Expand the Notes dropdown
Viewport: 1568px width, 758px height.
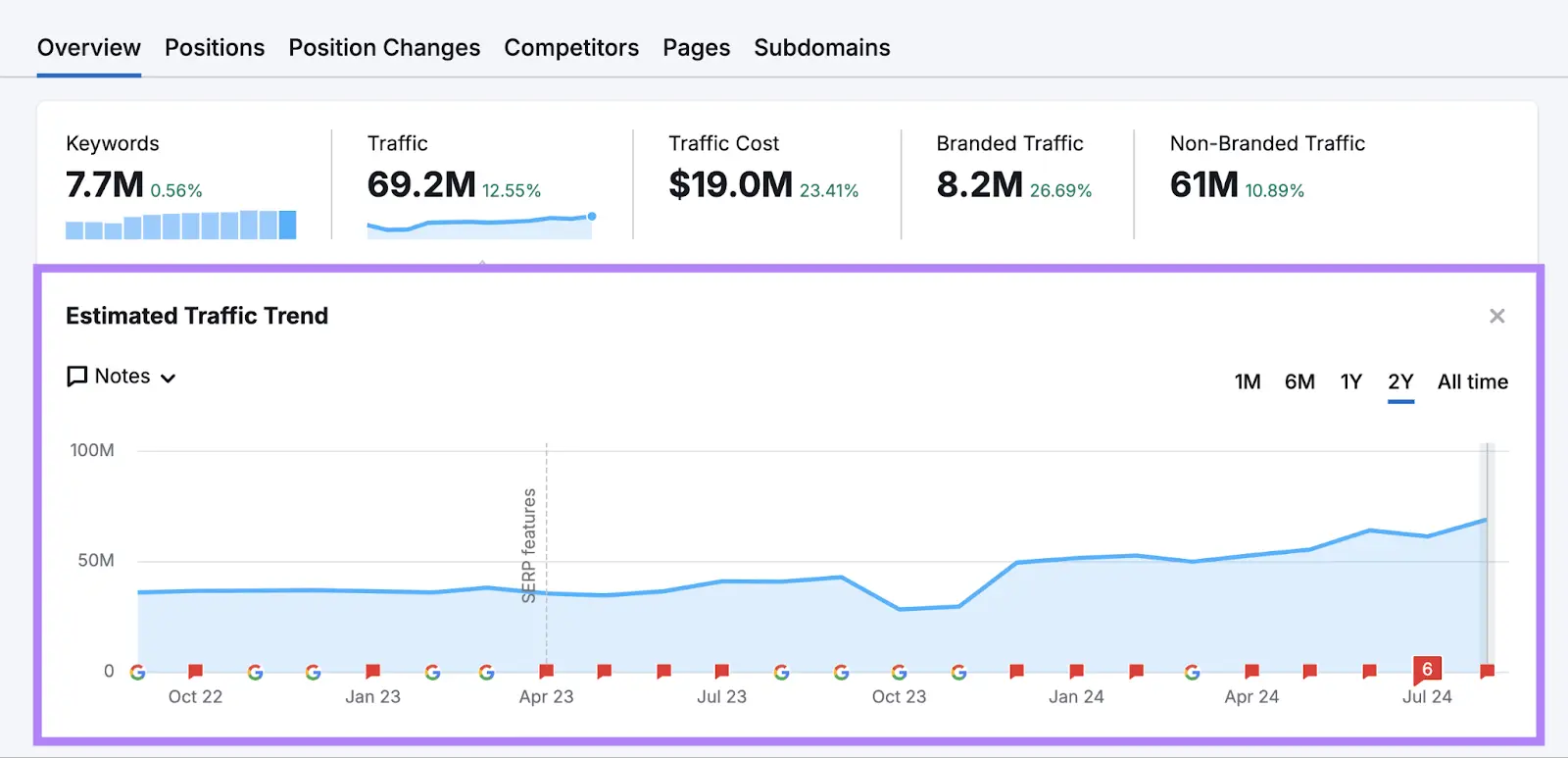click(122, 377)
